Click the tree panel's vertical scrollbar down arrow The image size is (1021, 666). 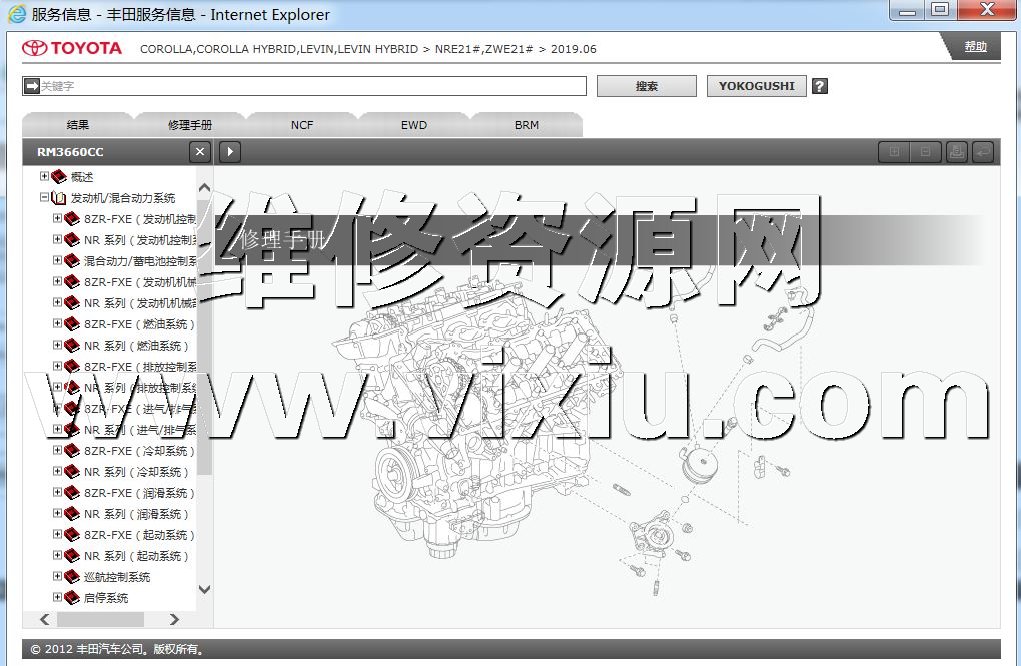[x=205, y=590]
